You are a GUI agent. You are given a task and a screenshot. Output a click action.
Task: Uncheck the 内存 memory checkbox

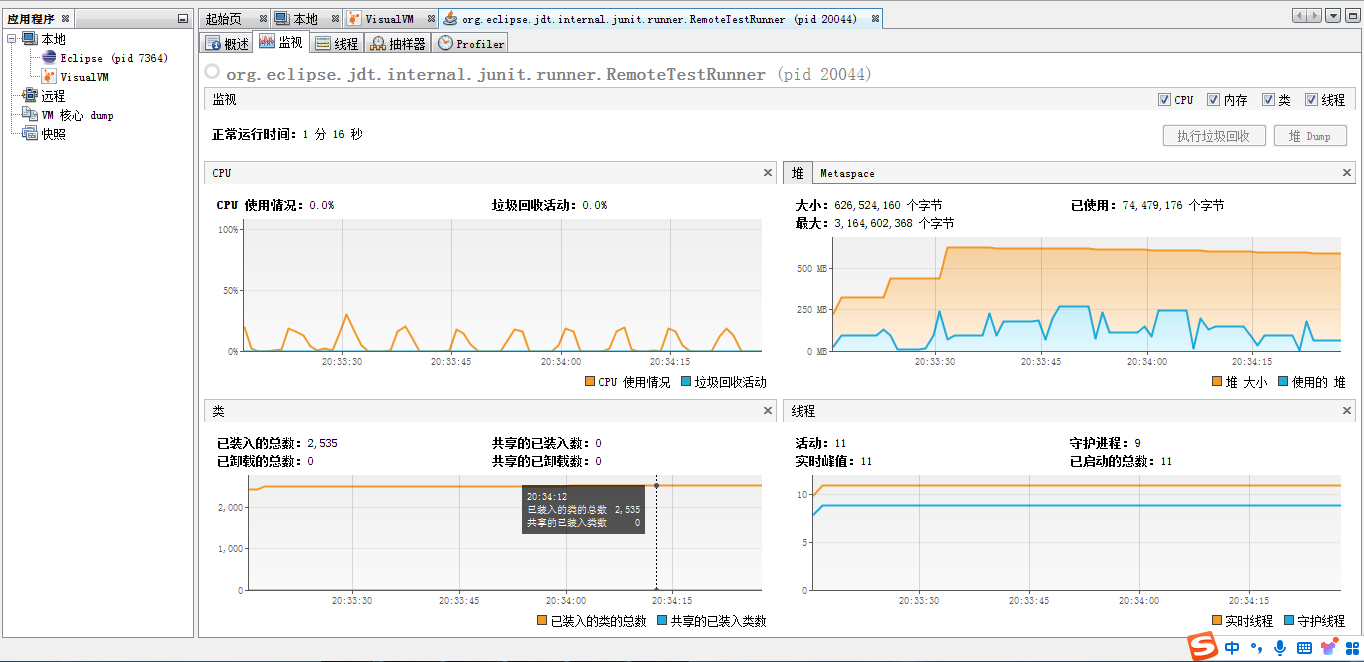[x=1213, y=100]
